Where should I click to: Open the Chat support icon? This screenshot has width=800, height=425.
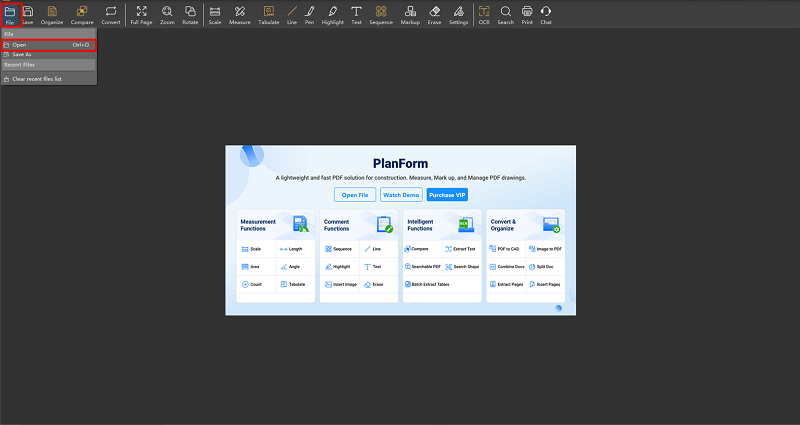coord(546,15)
